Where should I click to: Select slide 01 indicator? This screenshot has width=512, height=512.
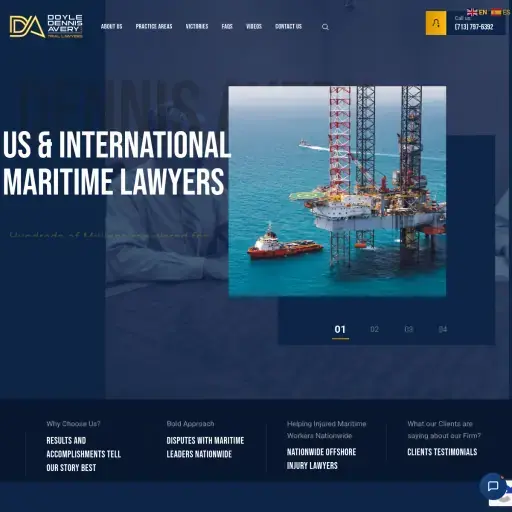(x=340, y=330)
